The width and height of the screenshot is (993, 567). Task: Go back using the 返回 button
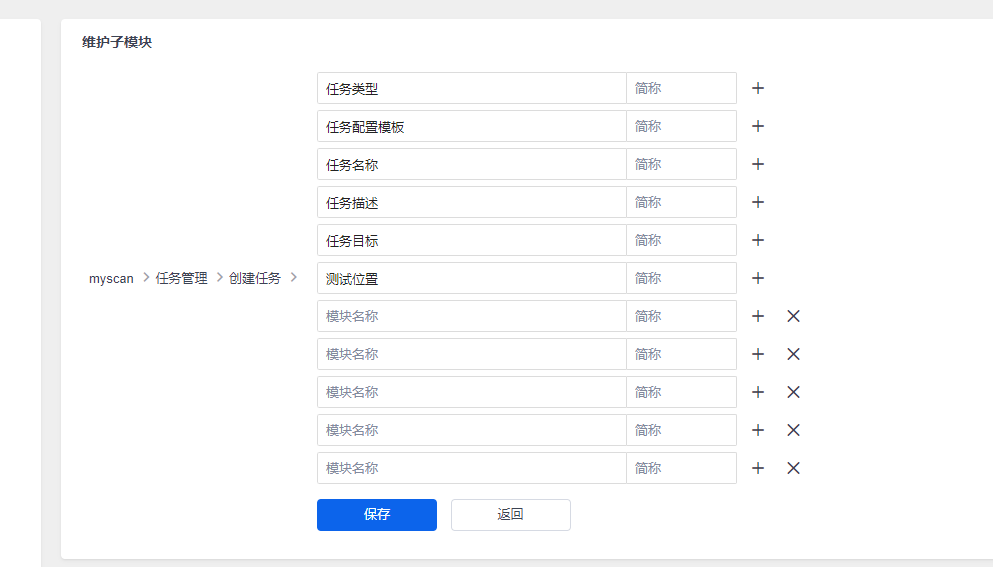pos(511,515)
